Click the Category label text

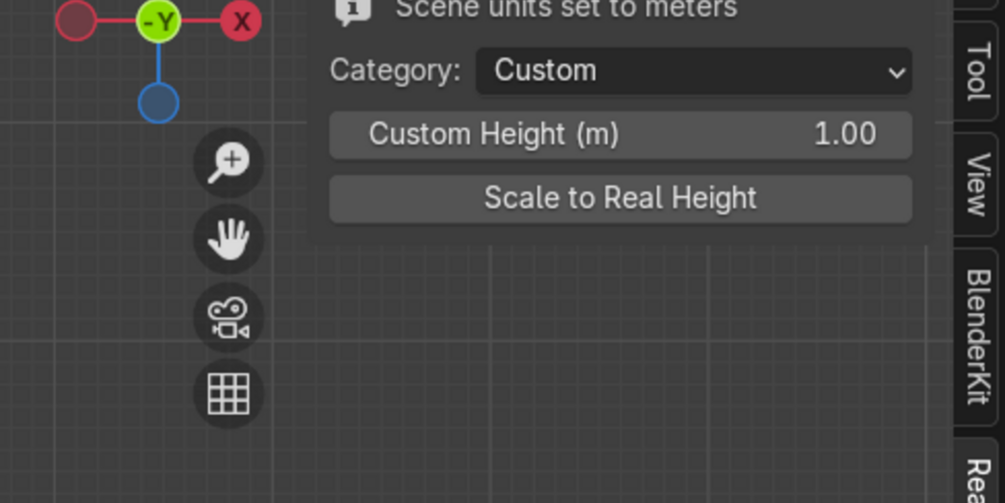[395, 71]
